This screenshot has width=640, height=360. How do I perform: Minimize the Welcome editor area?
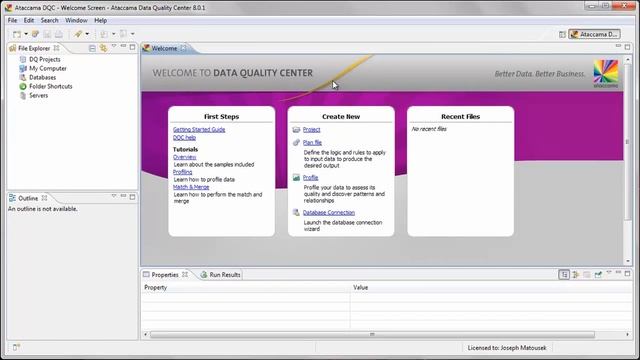coord(618,47)
